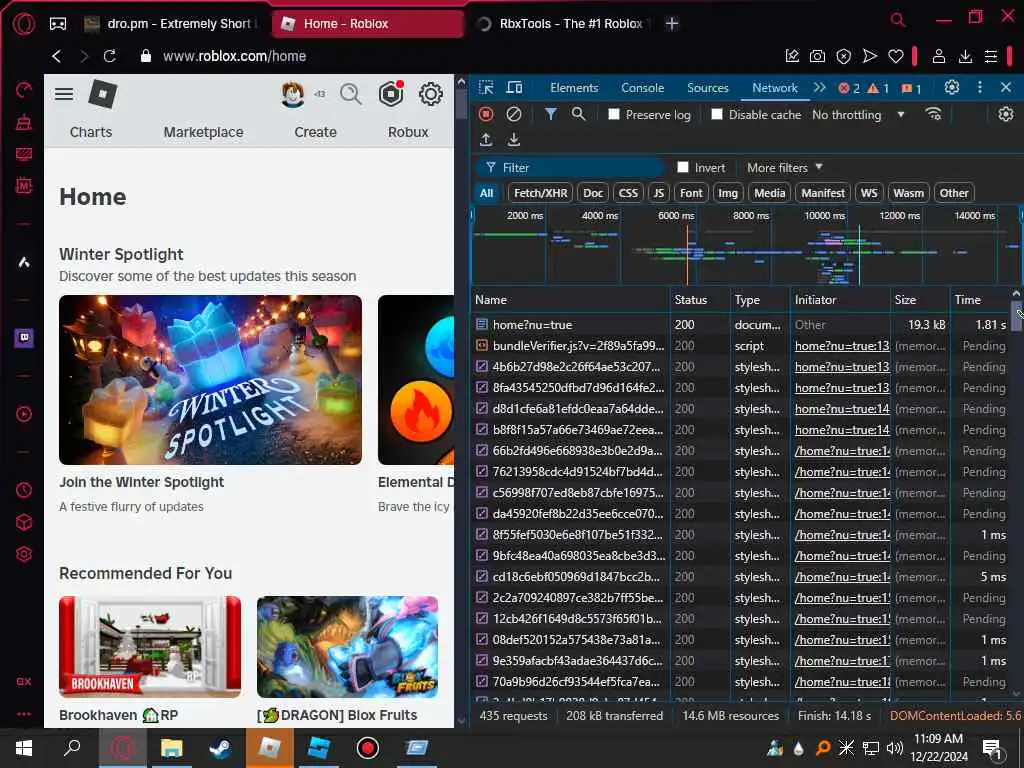Open the Brookhaven RP game thumbnail
Viewport: 1024px width, 768px height.
[x=150, y=647]
